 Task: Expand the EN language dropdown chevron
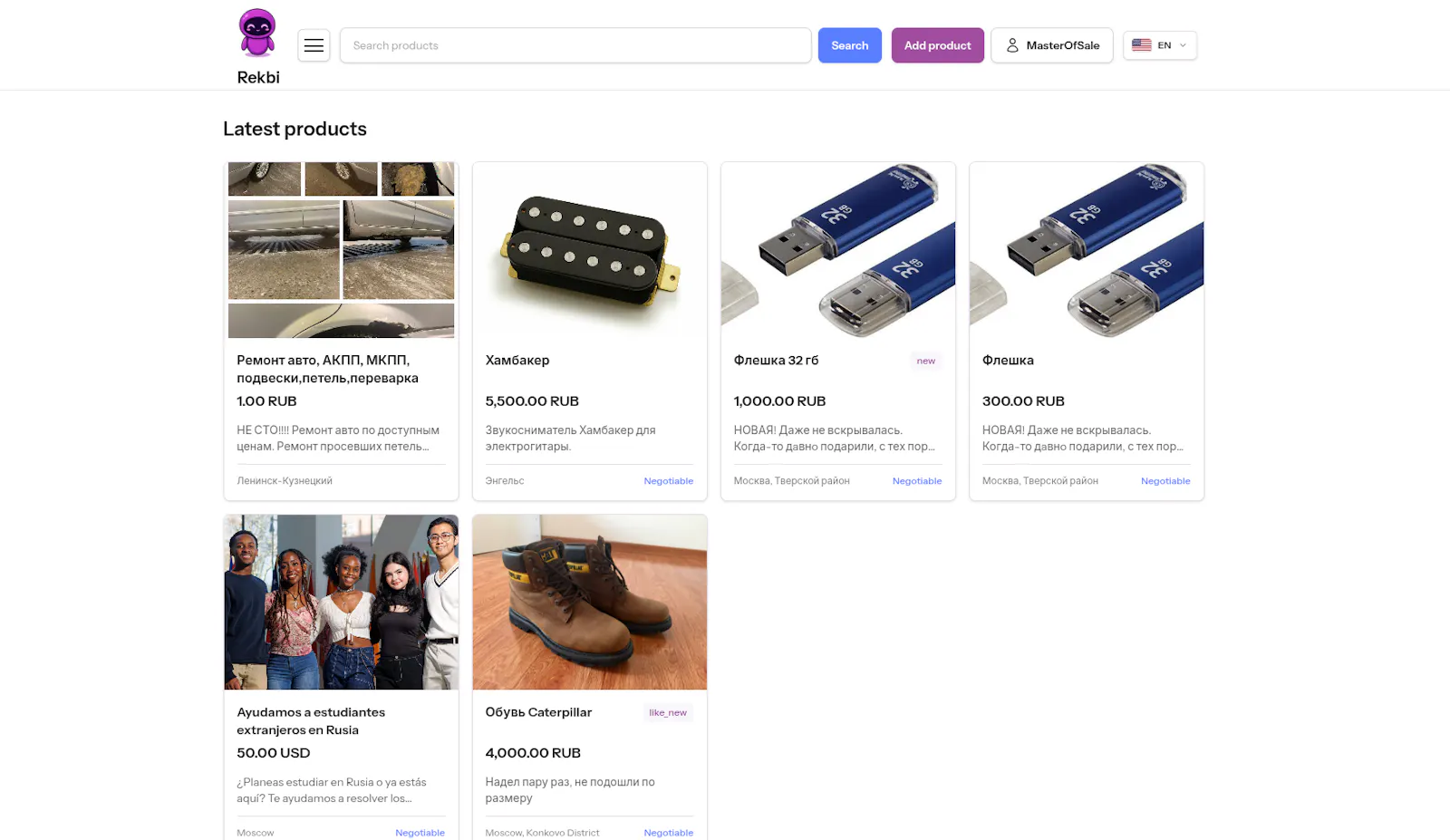(x=1183, y=45)
